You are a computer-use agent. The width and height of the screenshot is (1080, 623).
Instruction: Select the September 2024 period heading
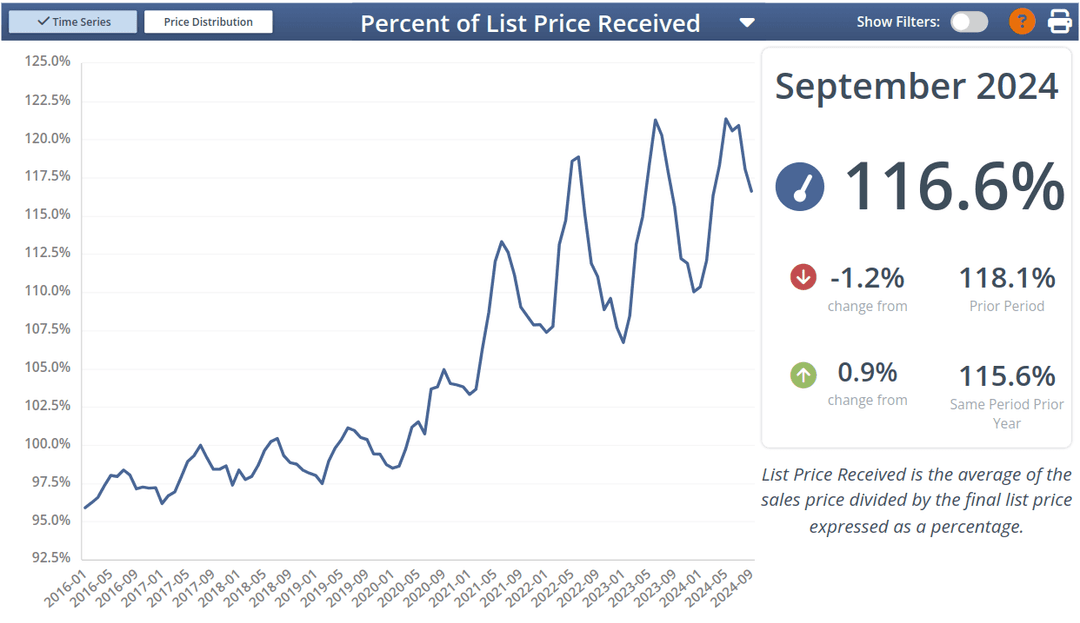coord(916,86)
